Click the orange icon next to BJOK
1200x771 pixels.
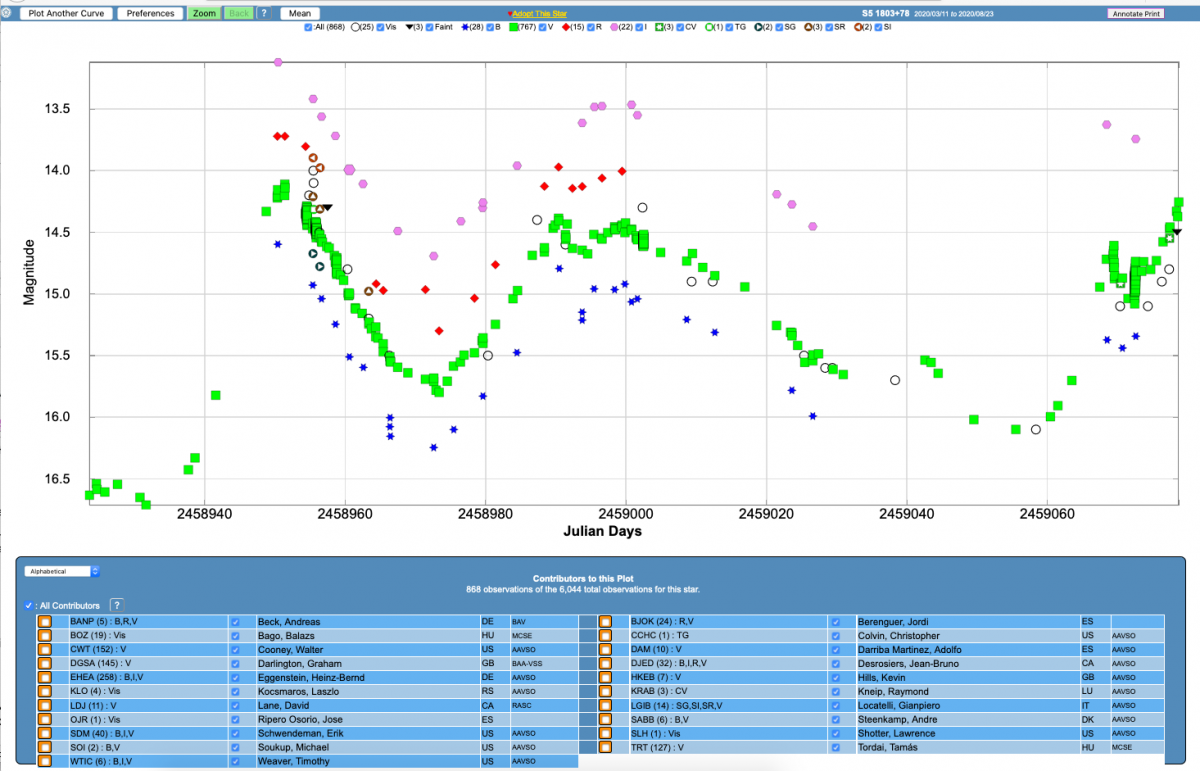605,622
